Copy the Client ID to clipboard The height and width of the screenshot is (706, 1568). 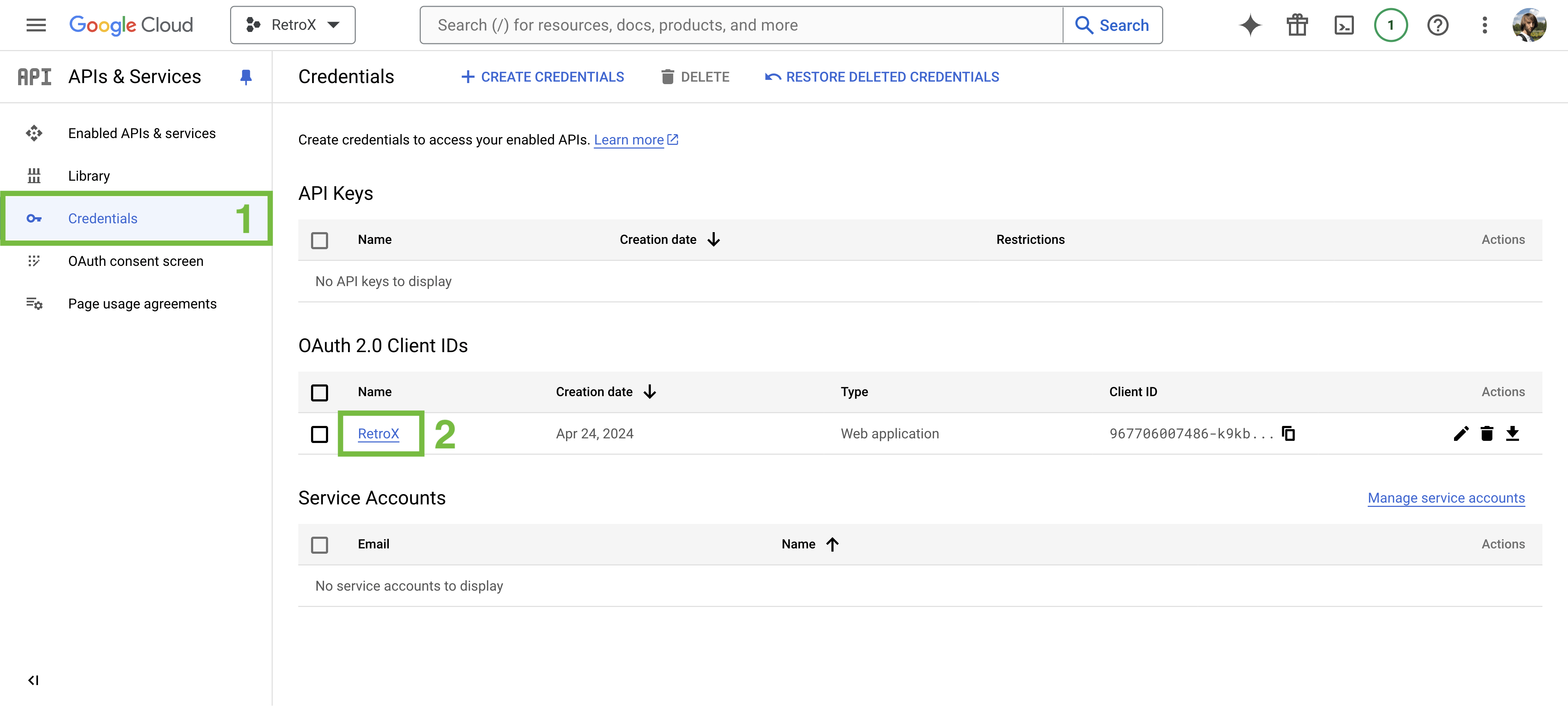coord(1288,433)
